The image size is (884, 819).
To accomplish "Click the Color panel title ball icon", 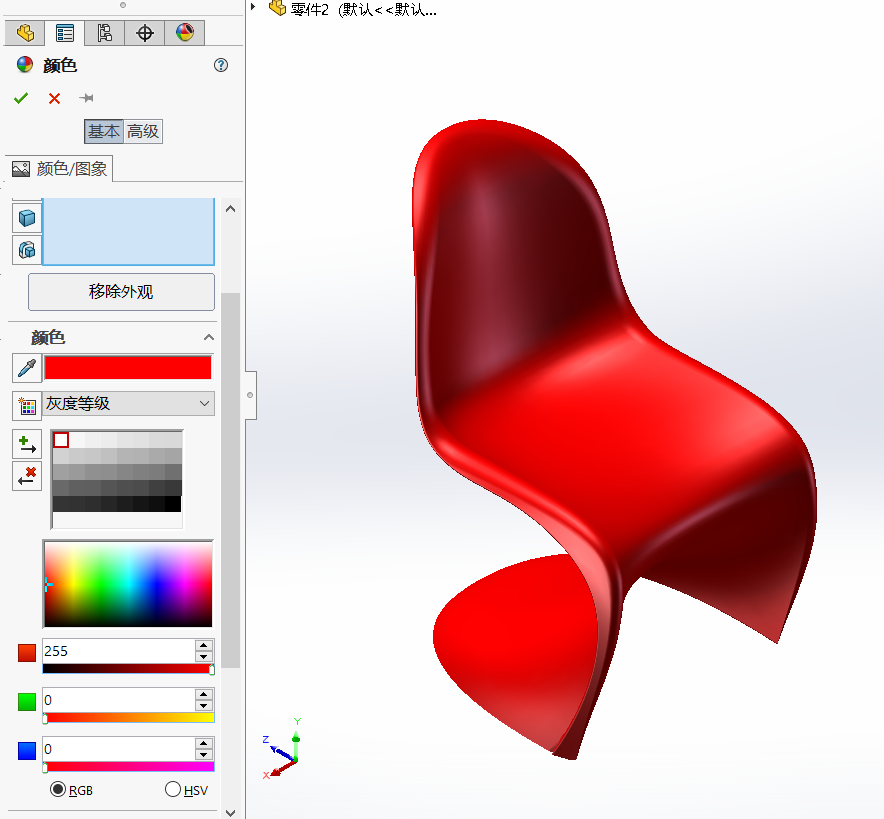I will 25,65.
